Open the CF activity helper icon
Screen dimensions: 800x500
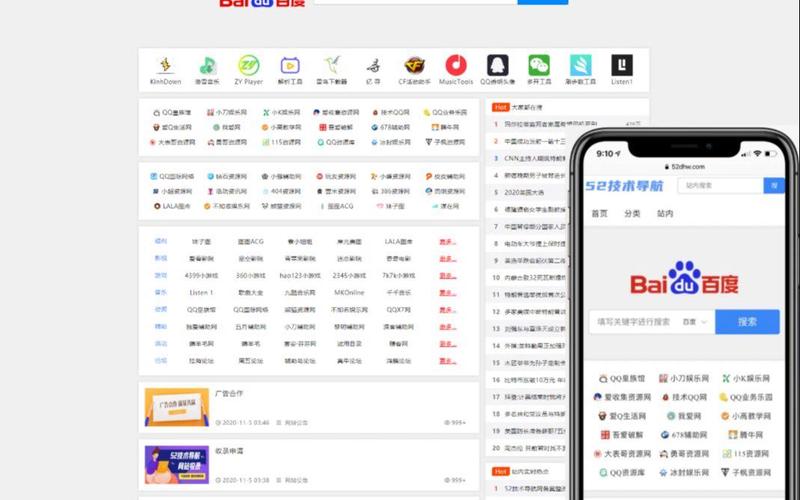[414, 67]
